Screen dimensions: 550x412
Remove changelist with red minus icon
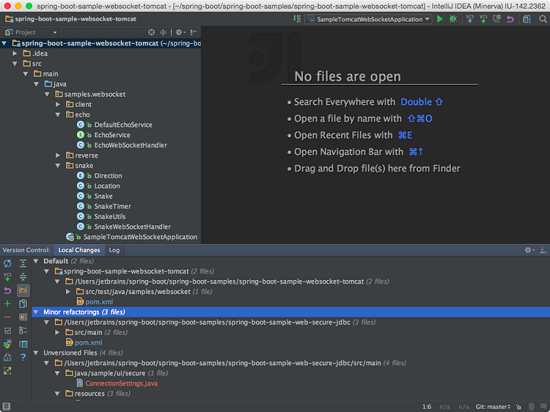(x=7, y=317)
